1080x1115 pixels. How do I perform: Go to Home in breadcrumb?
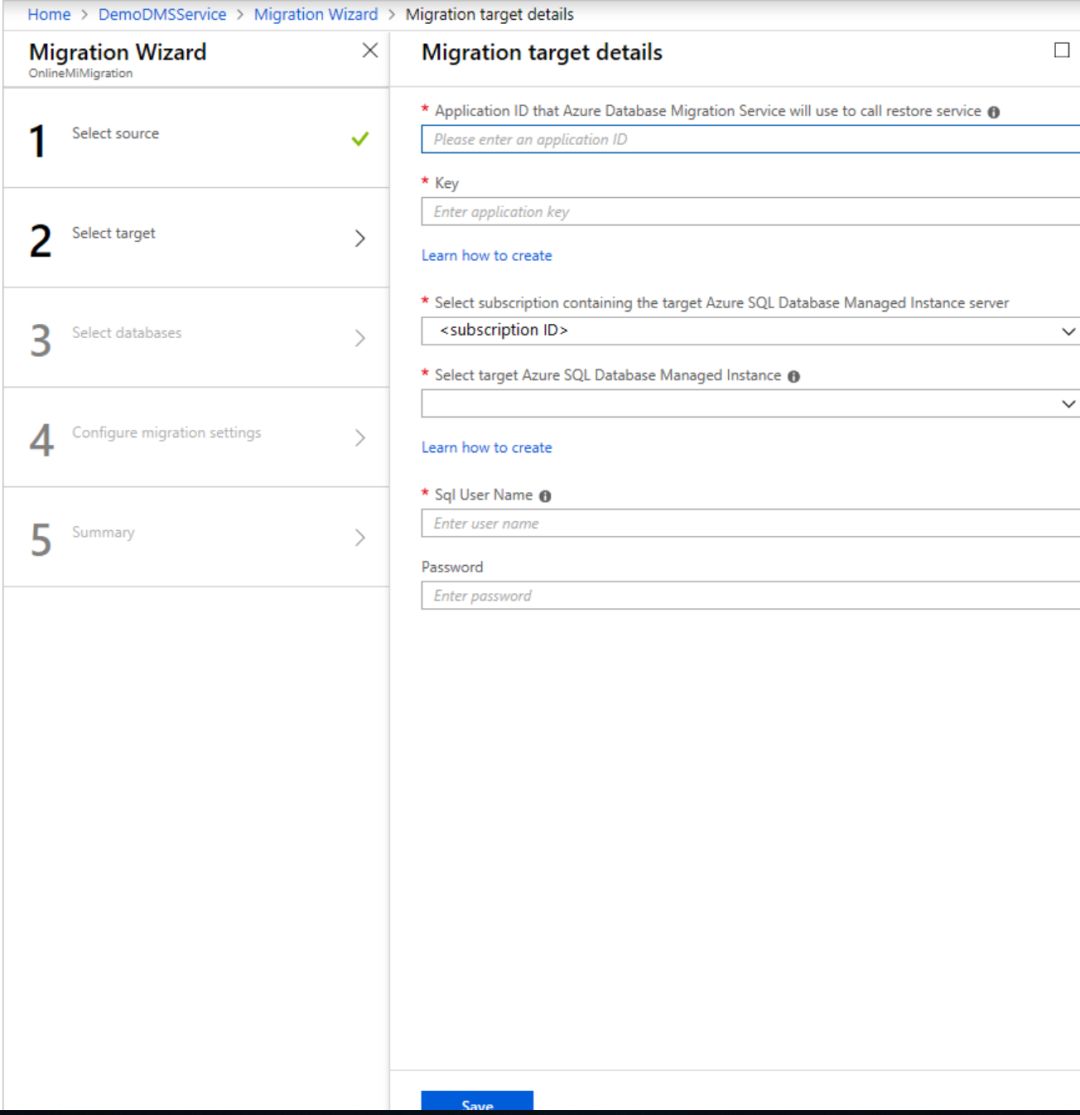click(49, 14)
